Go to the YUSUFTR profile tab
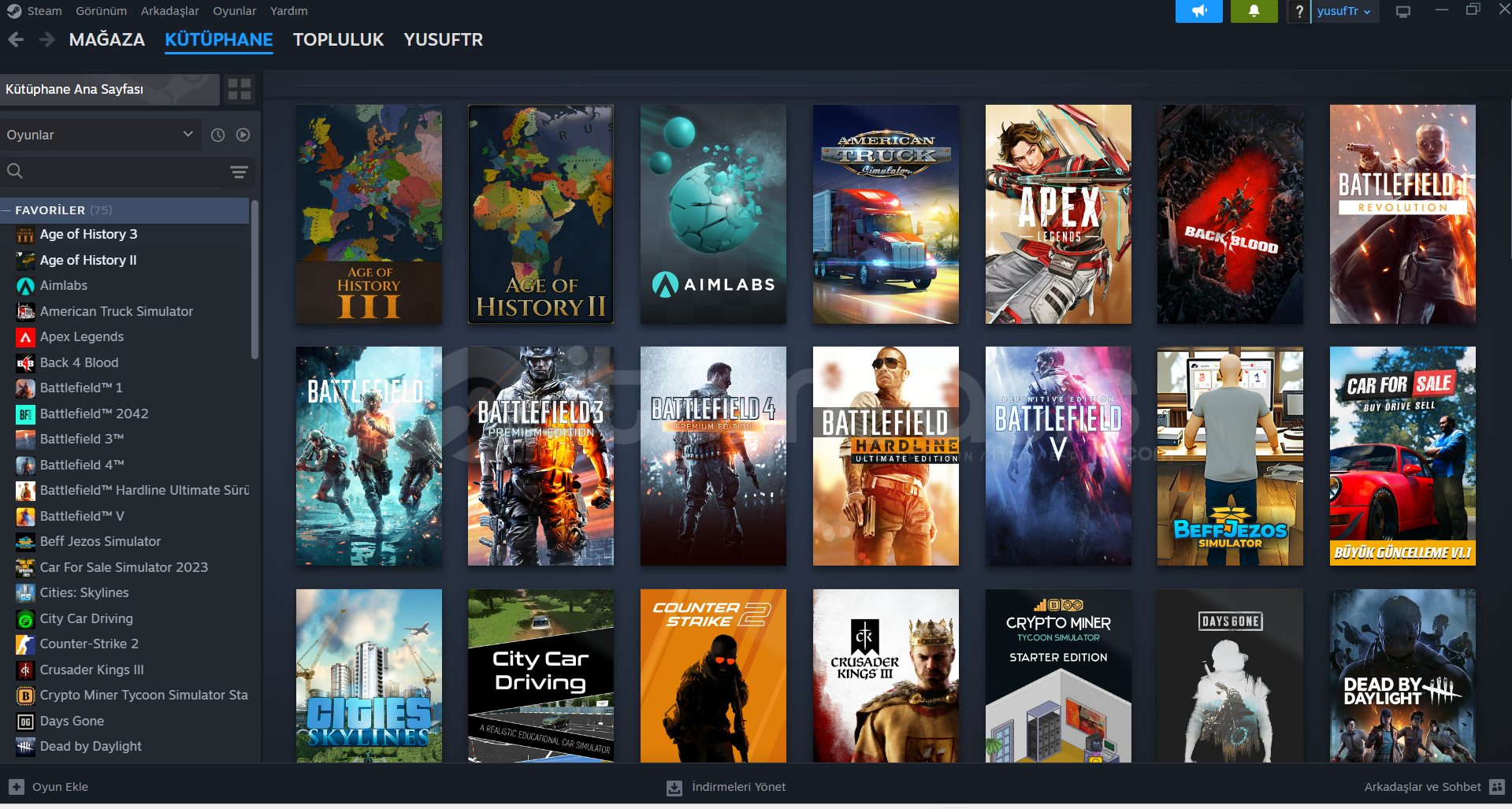1512x809 pixels. (x=443, y=39)
